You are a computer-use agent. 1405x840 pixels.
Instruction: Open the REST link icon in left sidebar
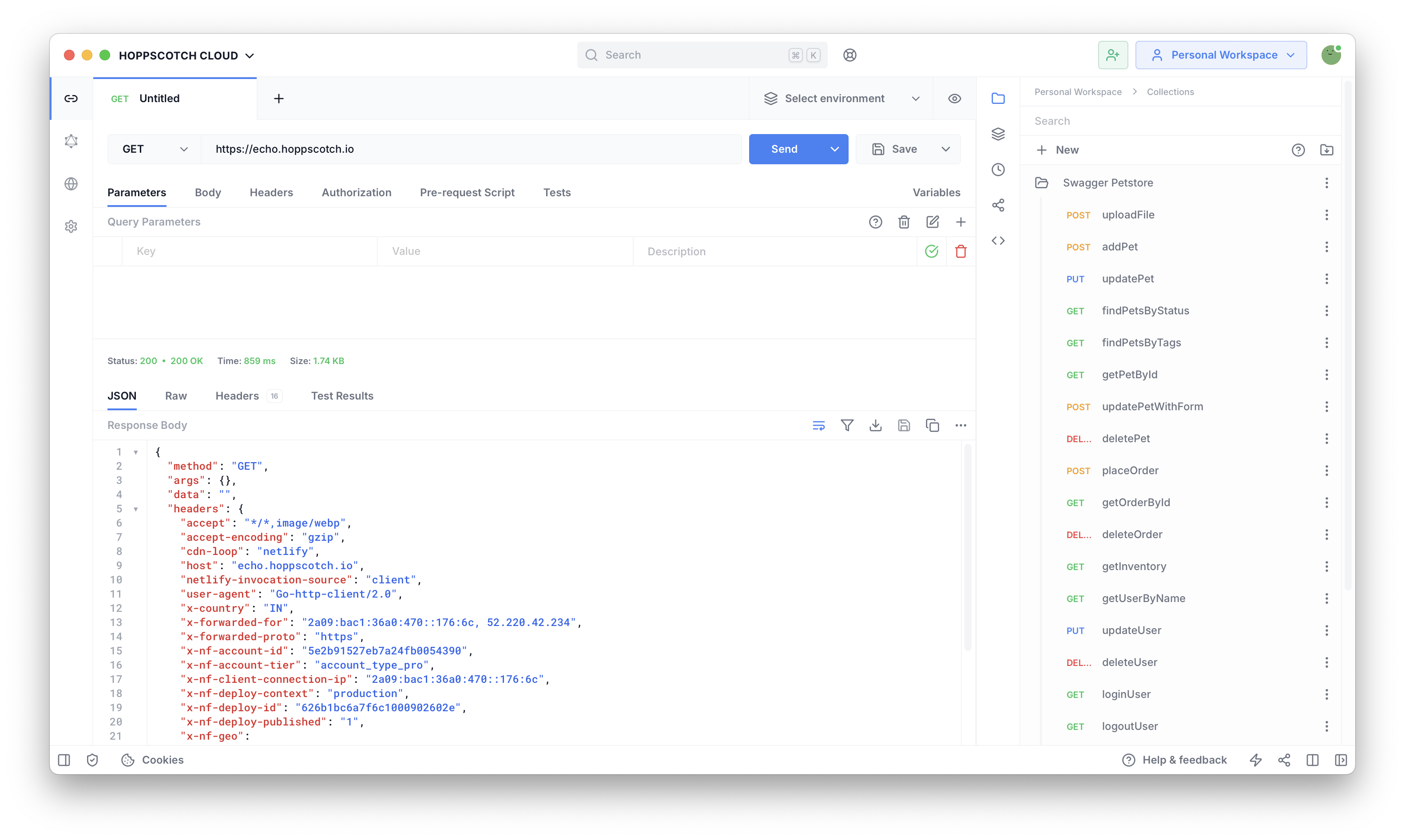(71, 99)
